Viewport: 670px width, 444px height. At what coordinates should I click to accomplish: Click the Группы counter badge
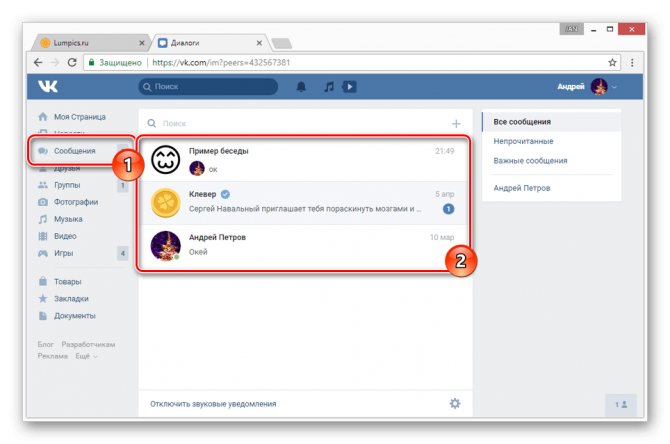[123, 185]
